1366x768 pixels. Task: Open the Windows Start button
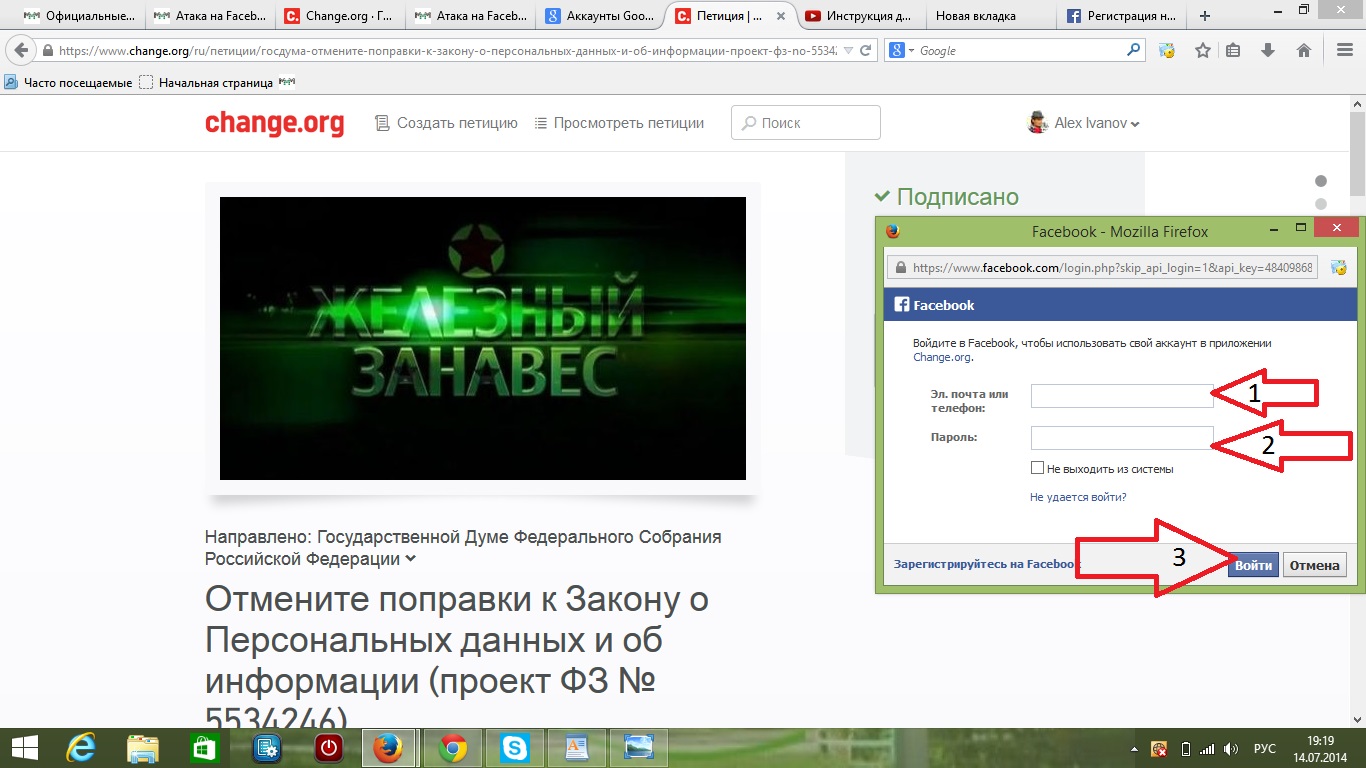tap(24, 747)
